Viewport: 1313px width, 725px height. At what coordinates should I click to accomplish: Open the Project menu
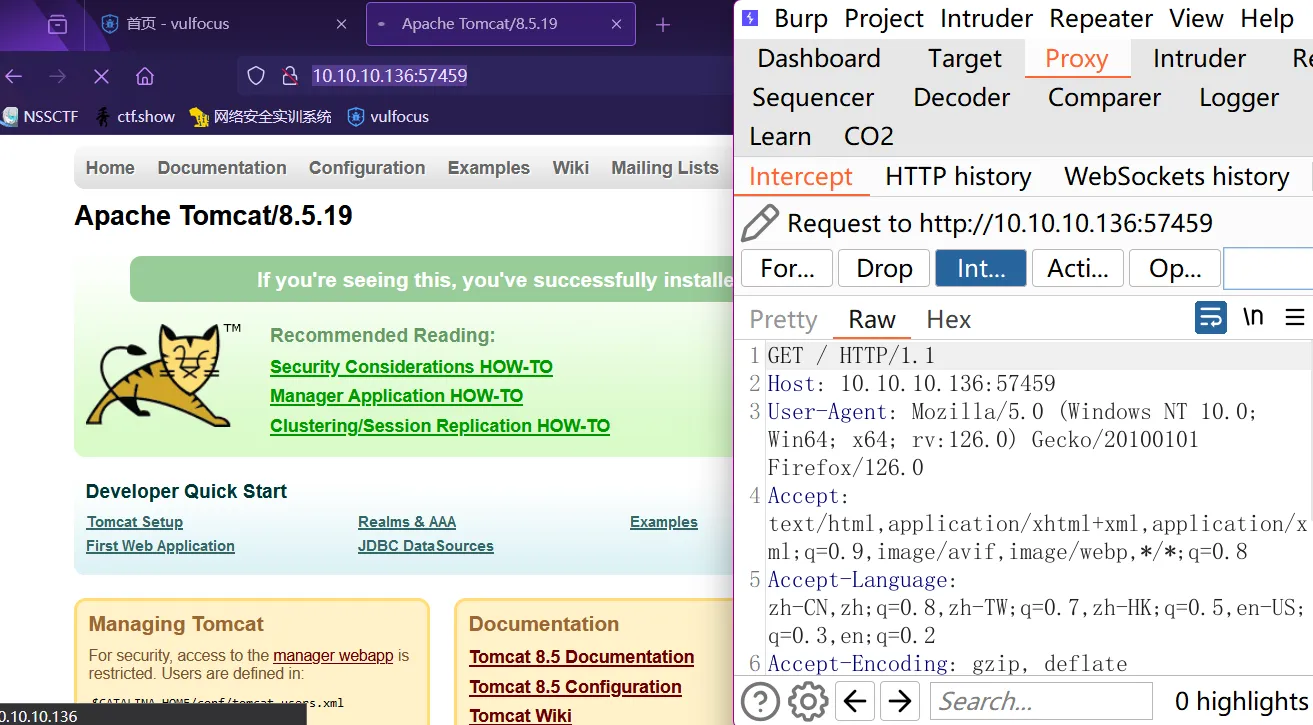[x=884, y=19]
